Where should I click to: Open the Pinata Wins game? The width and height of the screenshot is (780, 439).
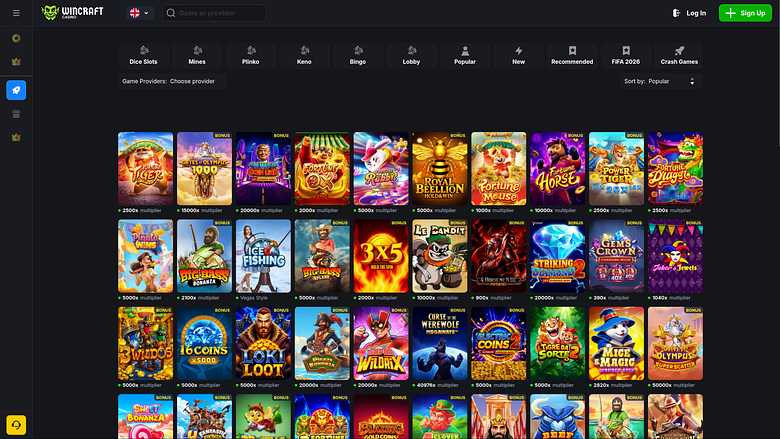(145, 256)
